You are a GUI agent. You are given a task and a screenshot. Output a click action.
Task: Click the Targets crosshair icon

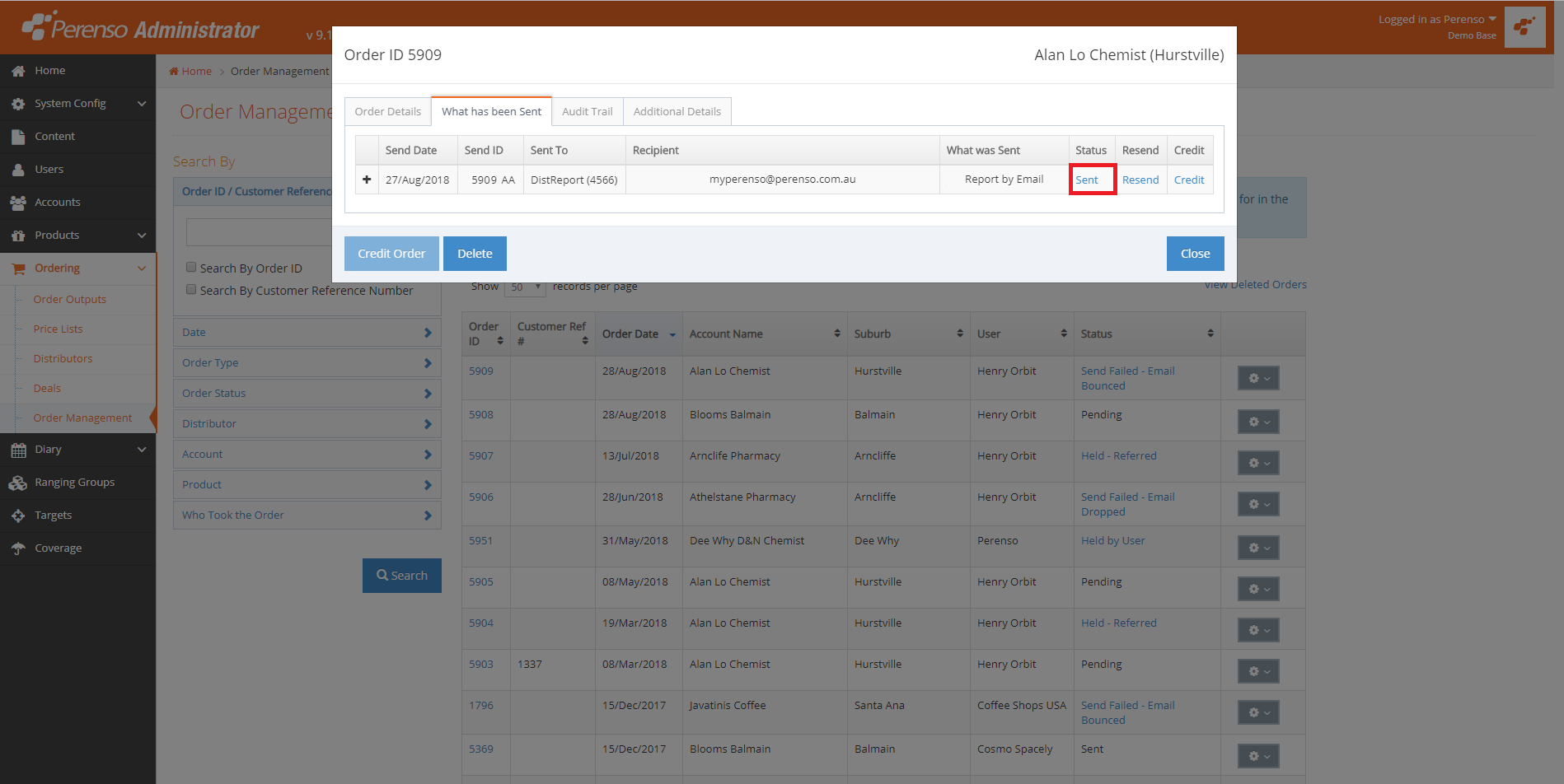point(18,516)
